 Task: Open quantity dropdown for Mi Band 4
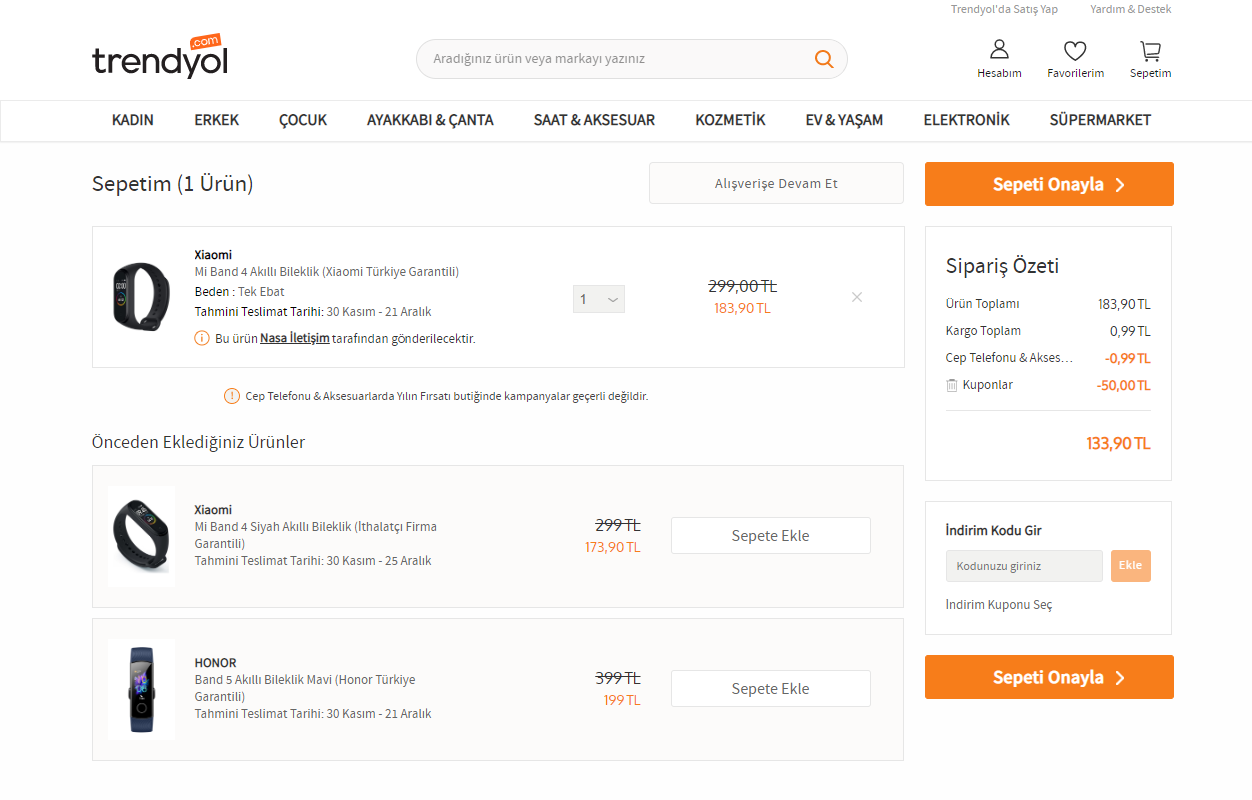pos(599,299)
